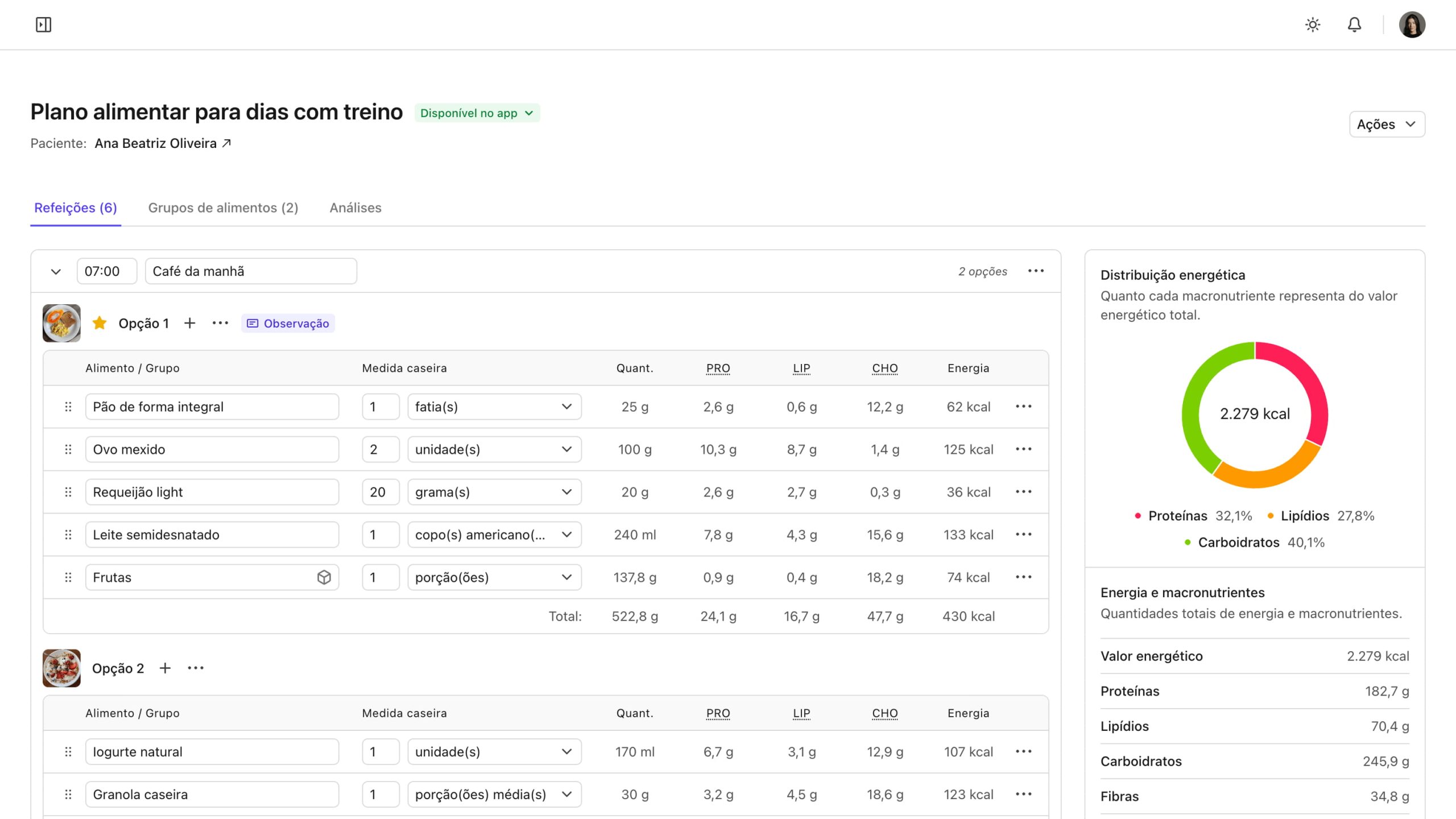Click the Opção 2 meal thumbnail

[61, 668]
